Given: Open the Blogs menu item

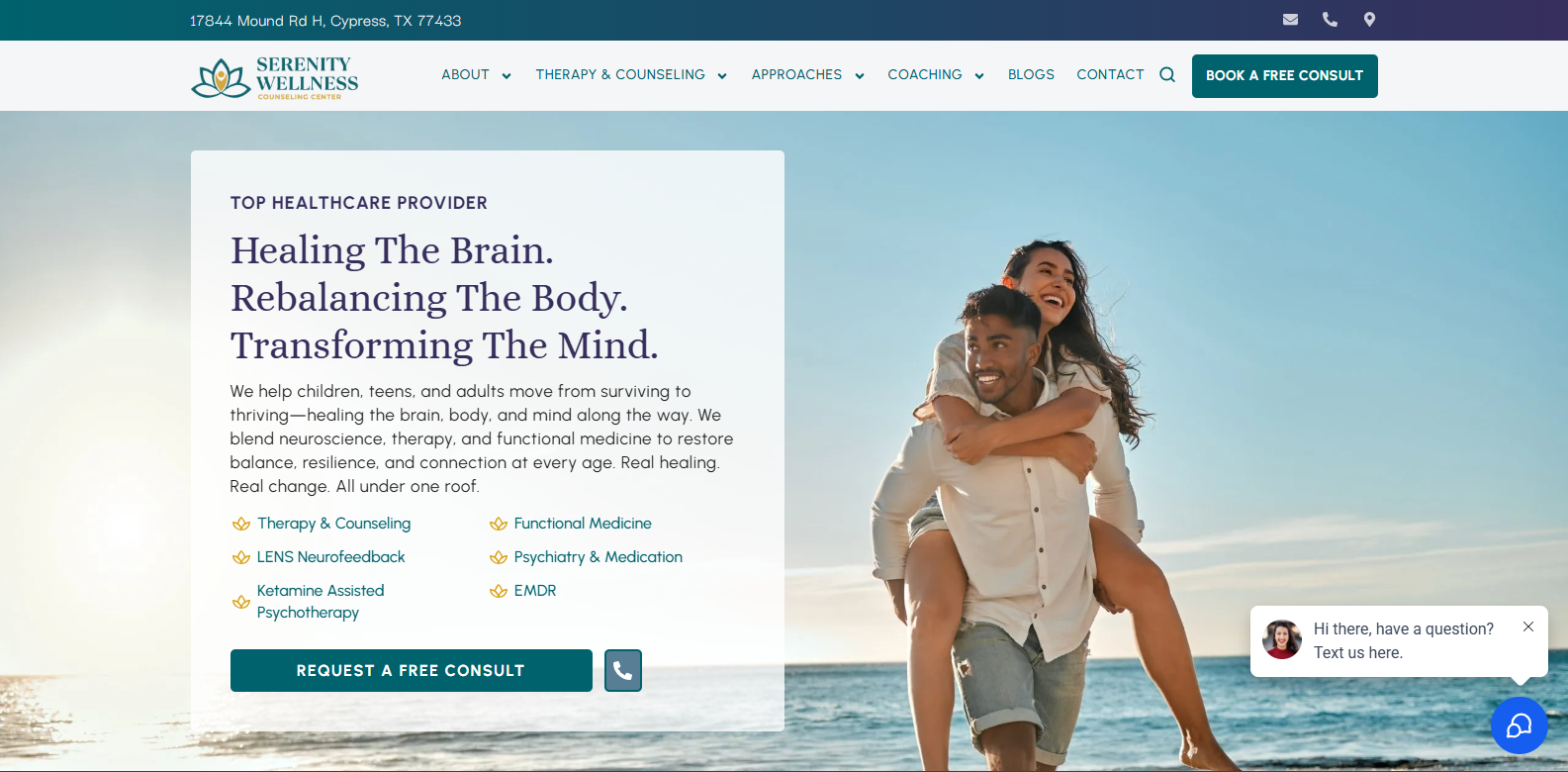Looking at the screenshot, I should click(1031, 75).
